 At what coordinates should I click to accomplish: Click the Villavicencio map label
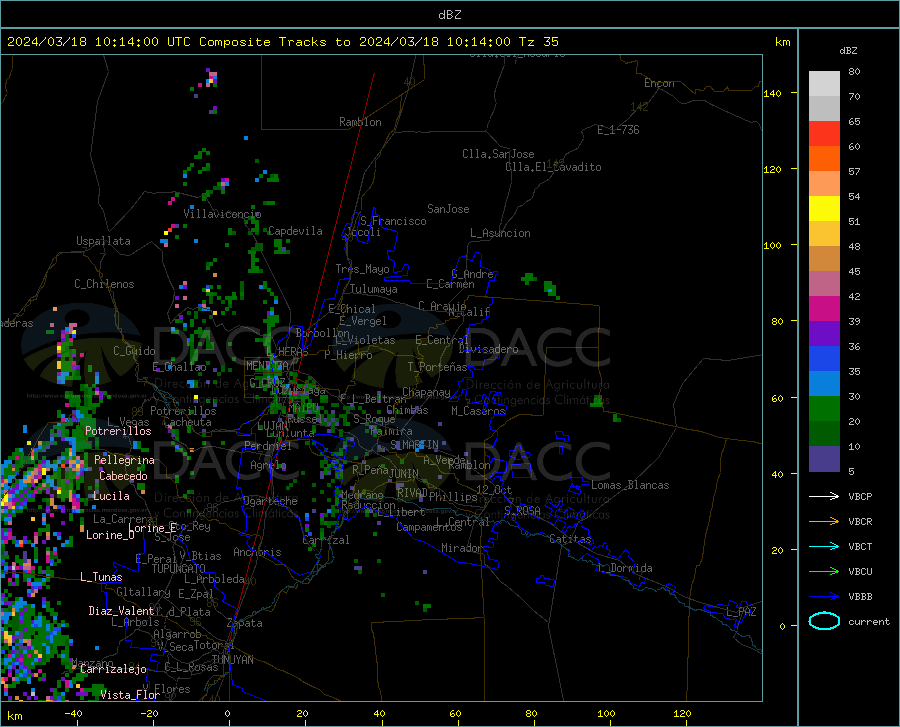point(222,214)
